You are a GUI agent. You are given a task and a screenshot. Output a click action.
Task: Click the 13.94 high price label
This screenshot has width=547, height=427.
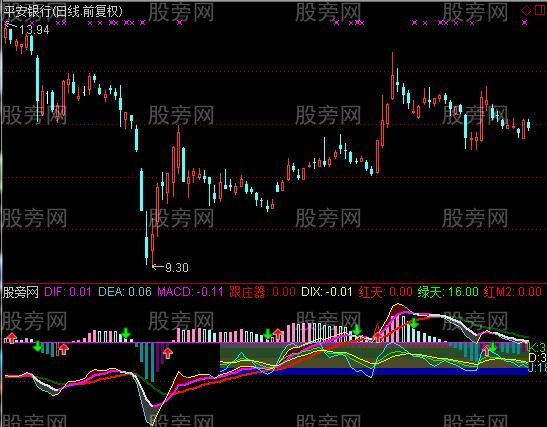(x=35, y=30)
